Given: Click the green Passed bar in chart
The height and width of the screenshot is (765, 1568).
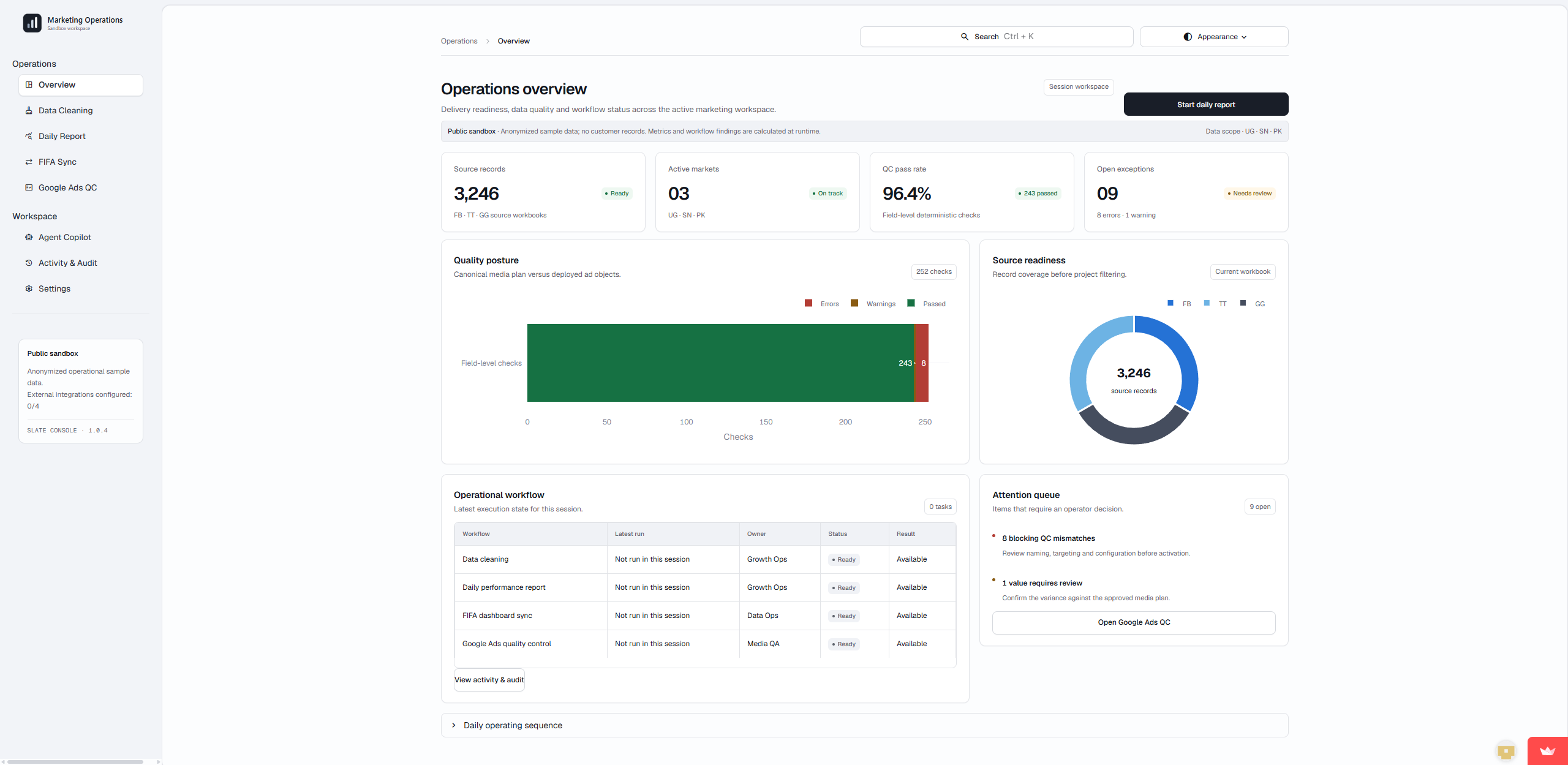Looking at the screenshot, I should coord(720,363).
